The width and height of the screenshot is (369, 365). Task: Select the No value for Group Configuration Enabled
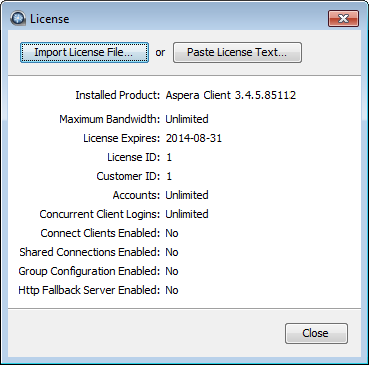pos(172,271)
